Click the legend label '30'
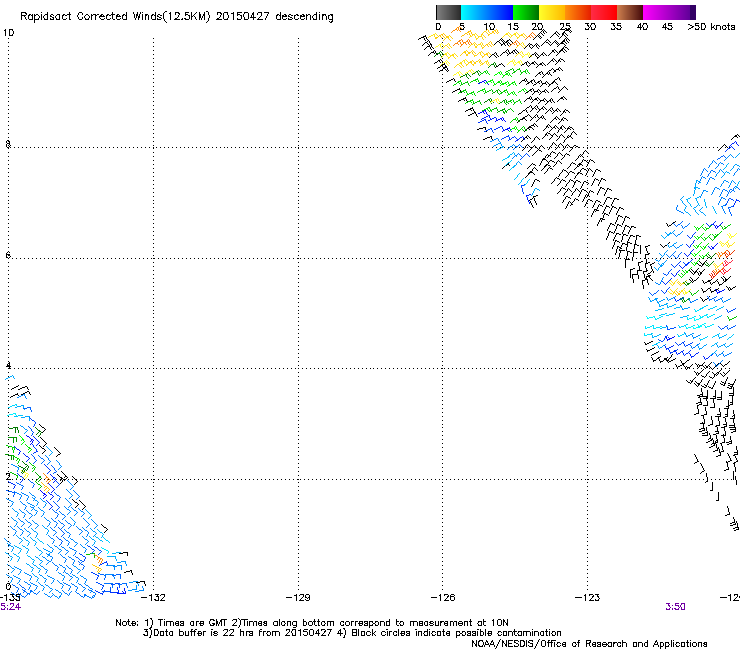Image resolution: width=740 pixels, height=650 pixels. coord(590,27)
